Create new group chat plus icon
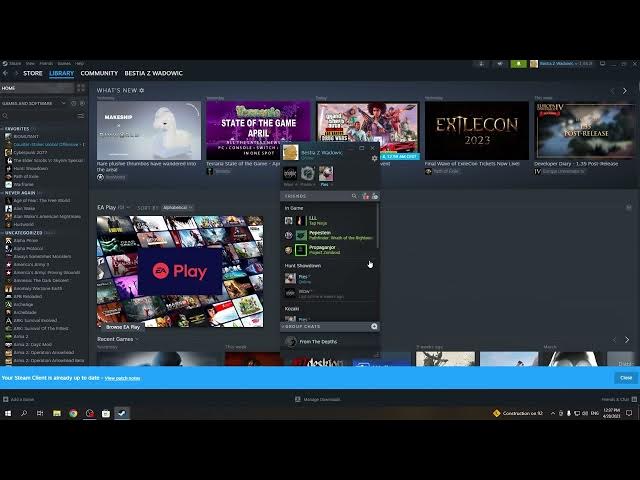The width and height of the screenshot is (640, 480). click(374, 327)
